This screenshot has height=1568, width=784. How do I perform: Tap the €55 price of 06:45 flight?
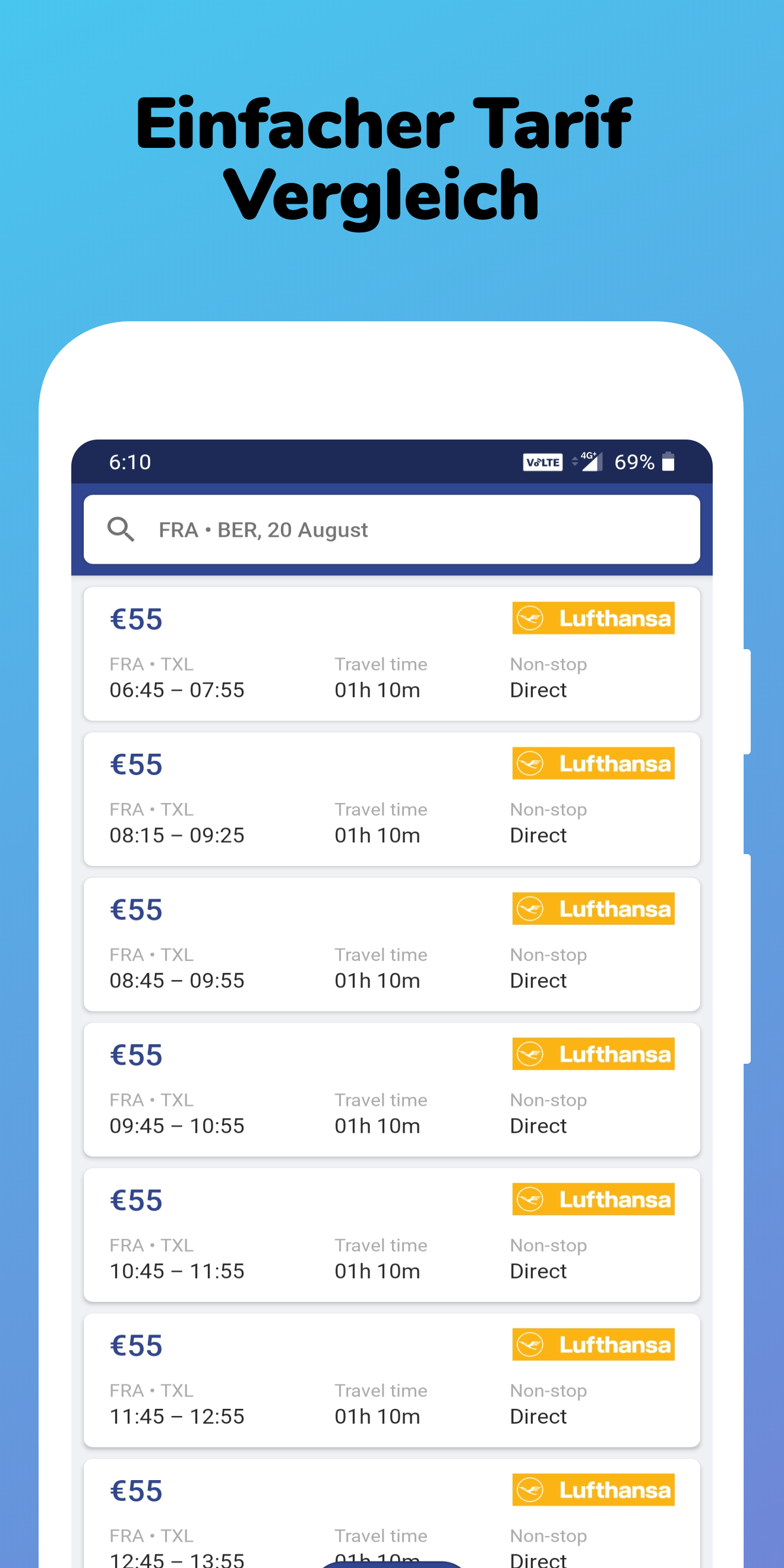coord(136,619)
